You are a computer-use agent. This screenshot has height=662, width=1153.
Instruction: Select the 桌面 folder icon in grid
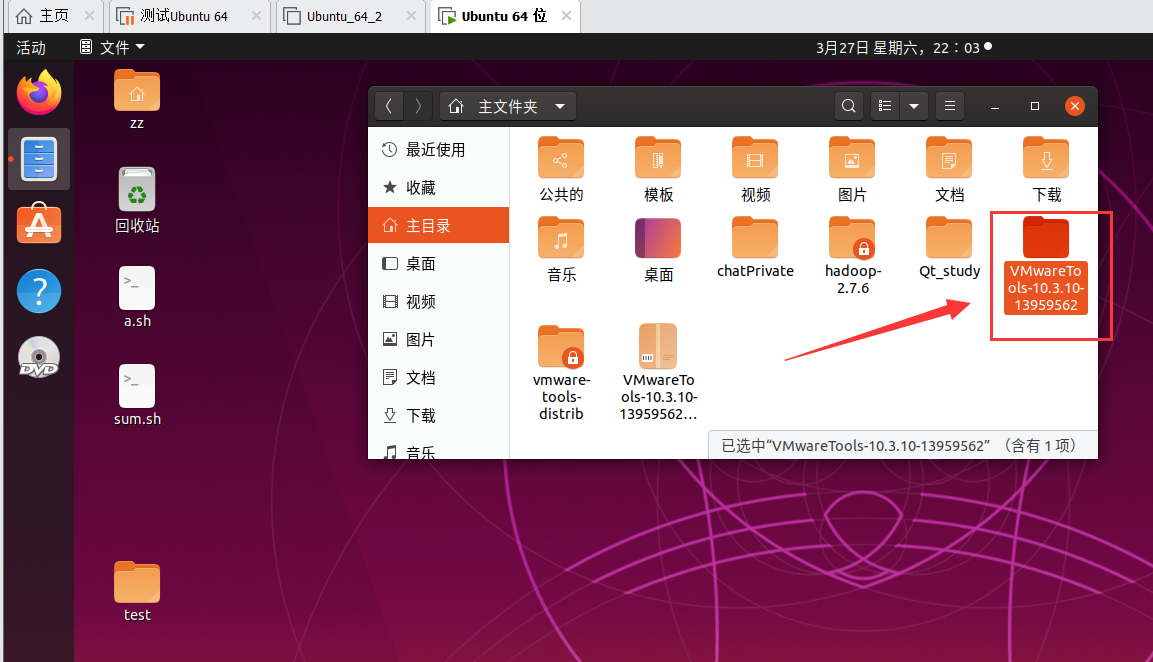tap(658, 250)
